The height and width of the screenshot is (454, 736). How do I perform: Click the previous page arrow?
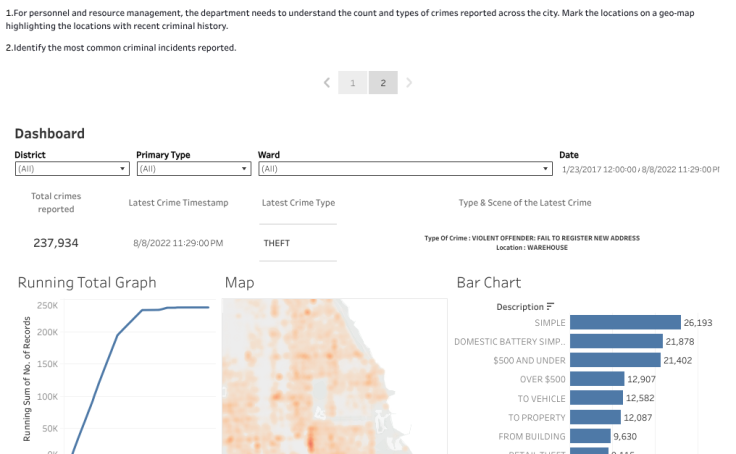[327, 83]
